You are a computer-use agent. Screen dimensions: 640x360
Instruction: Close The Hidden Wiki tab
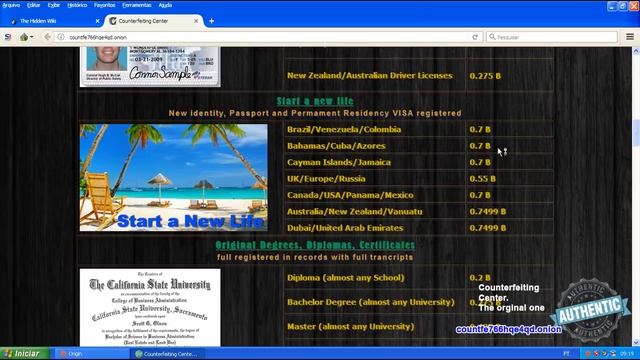click(x=98, y=21)
